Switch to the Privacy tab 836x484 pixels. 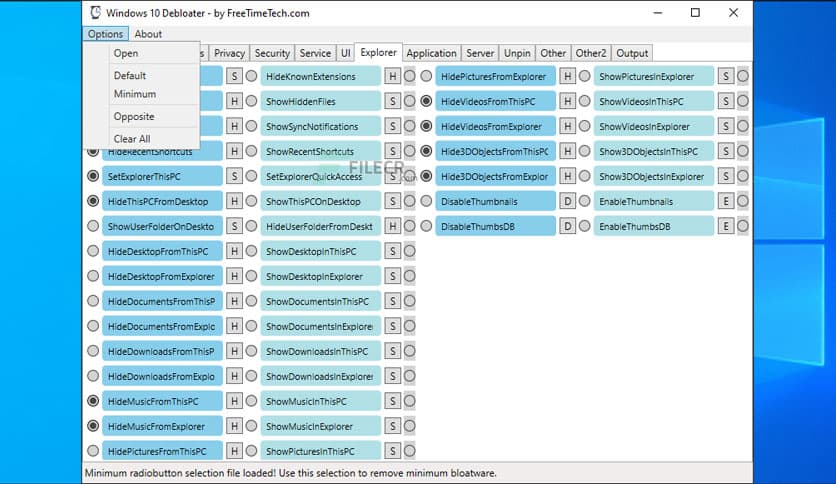click(x=229, y=53)
